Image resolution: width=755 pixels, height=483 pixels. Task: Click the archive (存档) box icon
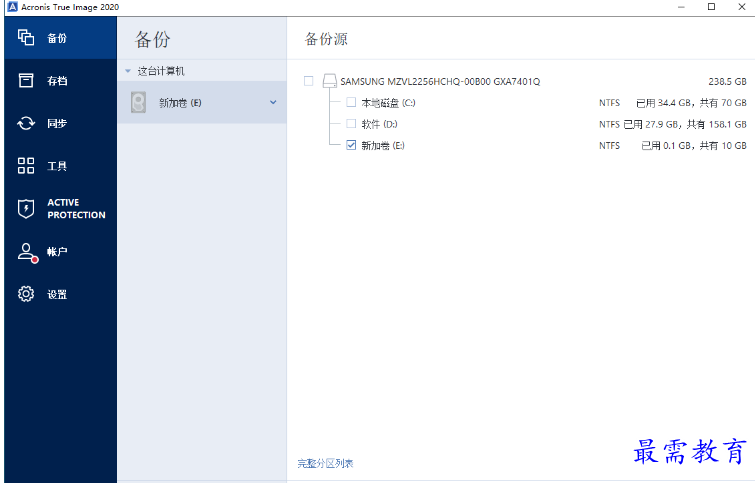pyautogui.click(x=26, y=80)
